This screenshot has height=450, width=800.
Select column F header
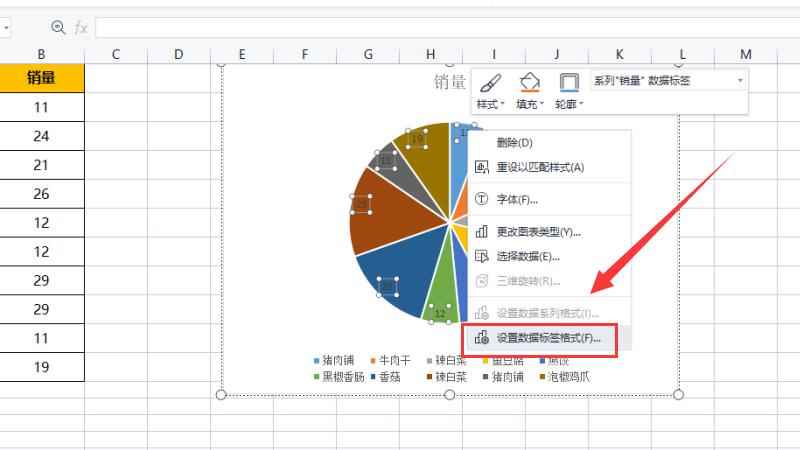305,54
